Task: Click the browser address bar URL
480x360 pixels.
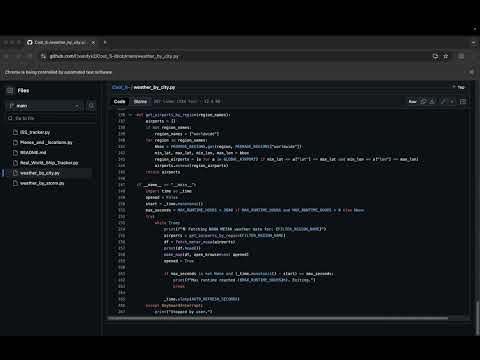Action: 114,56
